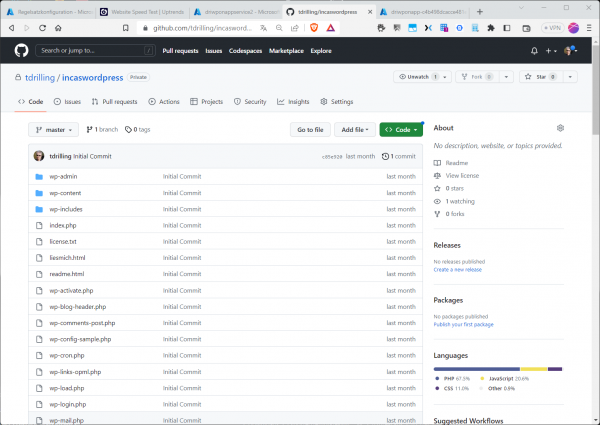Click Go to file button
The width and height of the screenshot is (600, 425).
[x=310, y=130]
